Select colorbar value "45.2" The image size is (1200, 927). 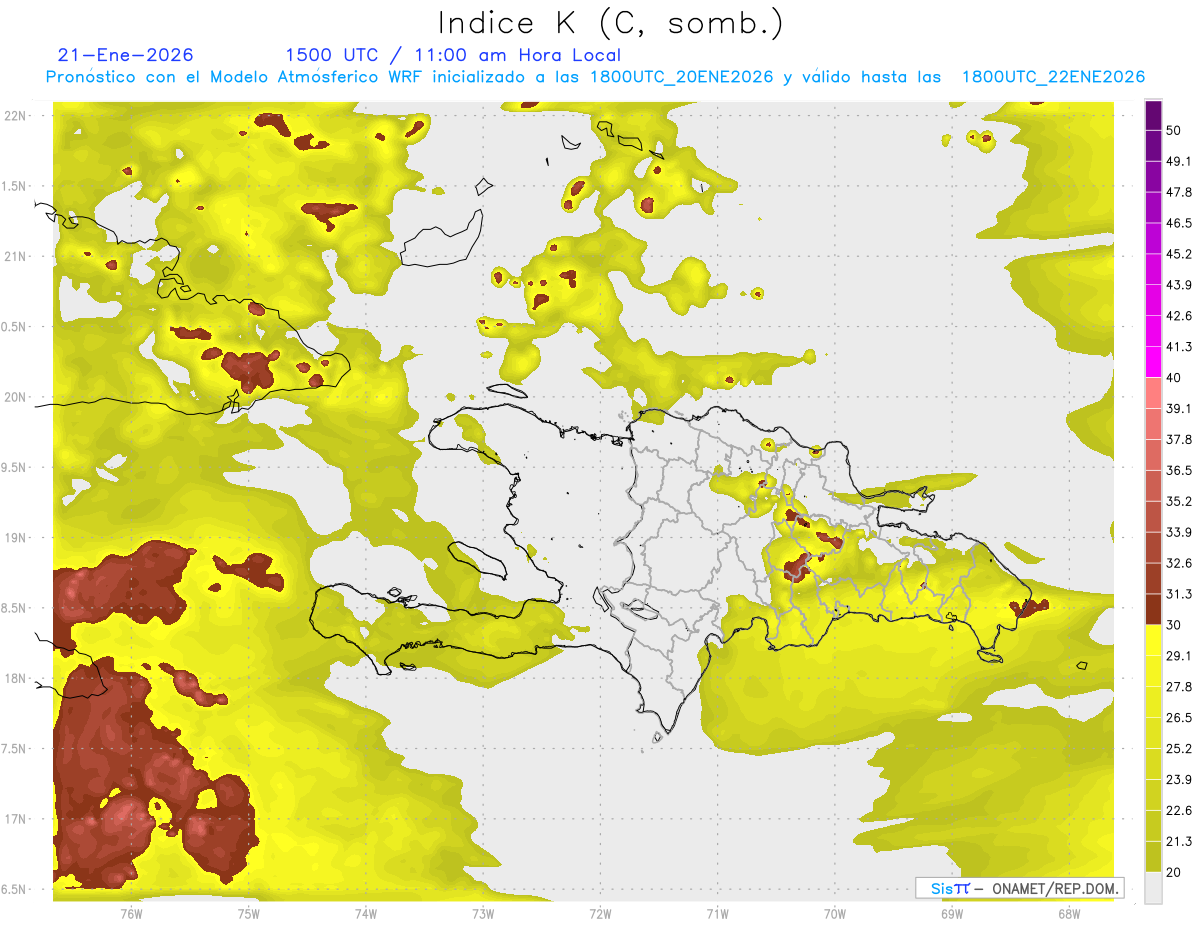(x=1179, y=254)
